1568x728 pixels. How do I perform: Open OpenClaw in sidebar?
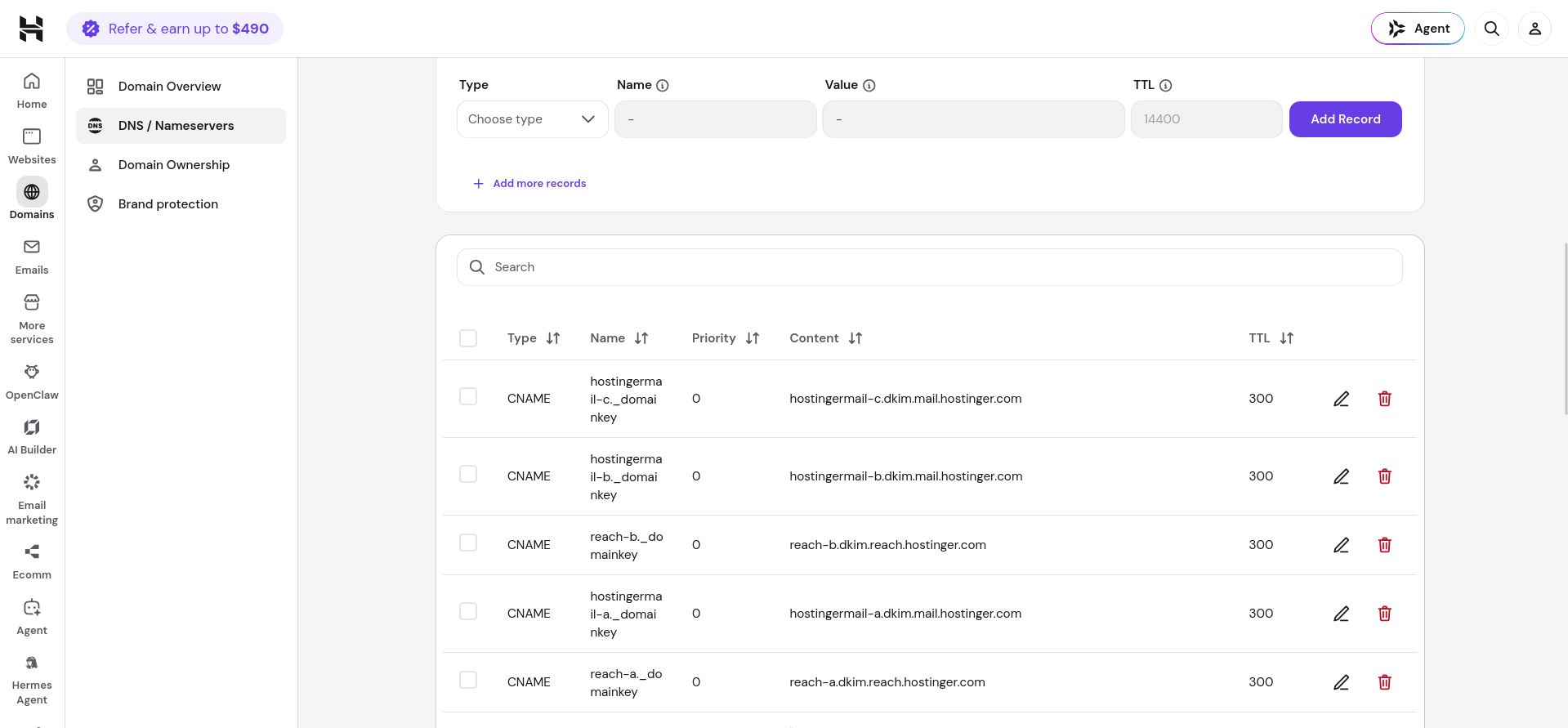(32, 382)
